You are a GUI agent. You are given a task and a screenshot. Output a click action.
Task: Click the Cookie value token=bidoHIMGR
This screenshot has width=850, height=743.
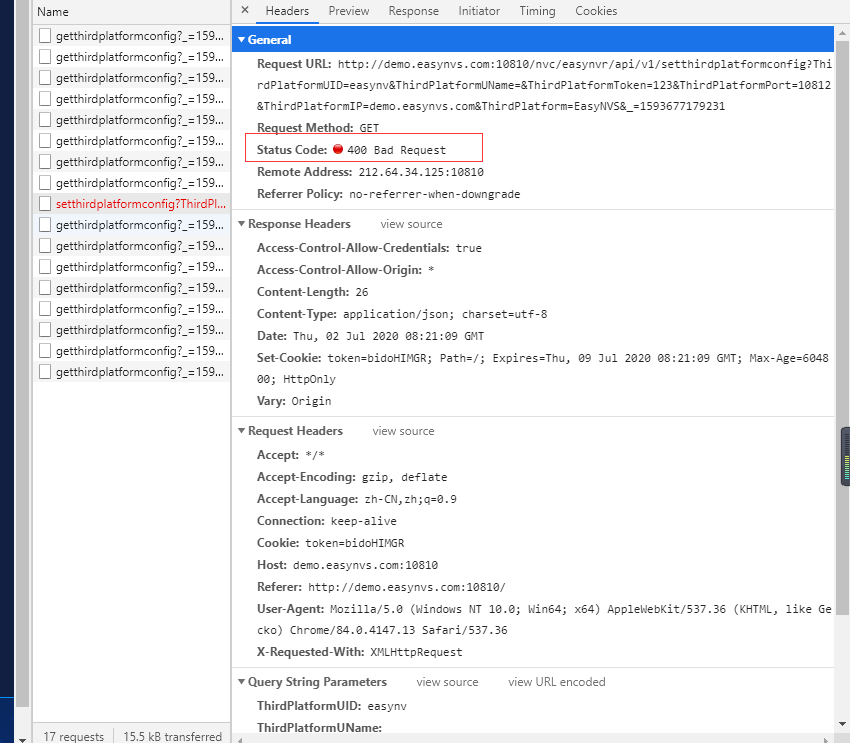tap(355, 543)
